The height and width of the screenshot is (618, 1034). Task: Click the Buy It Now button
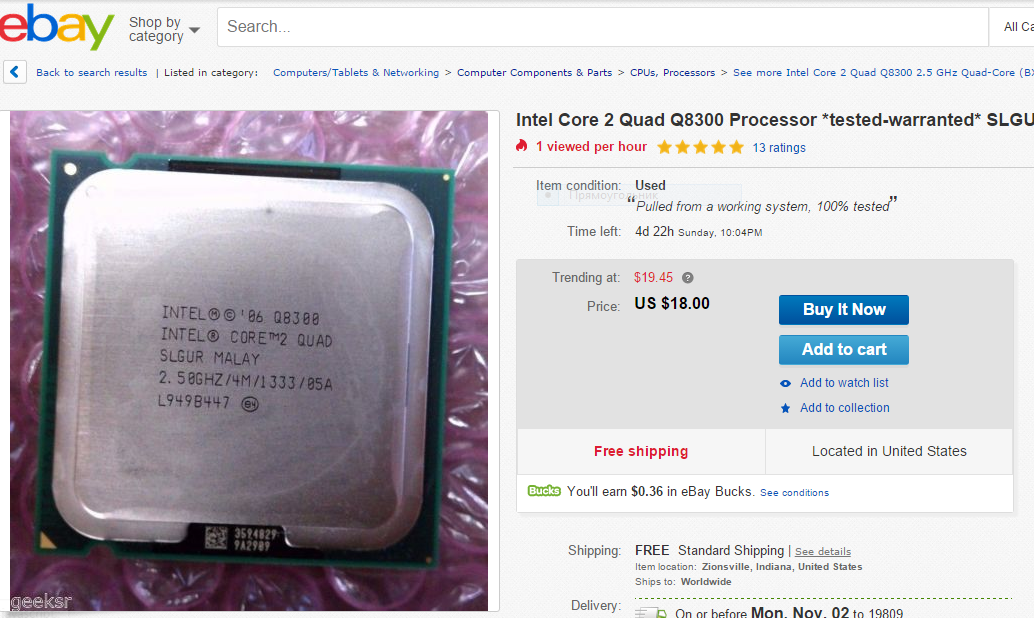[843, 310]
